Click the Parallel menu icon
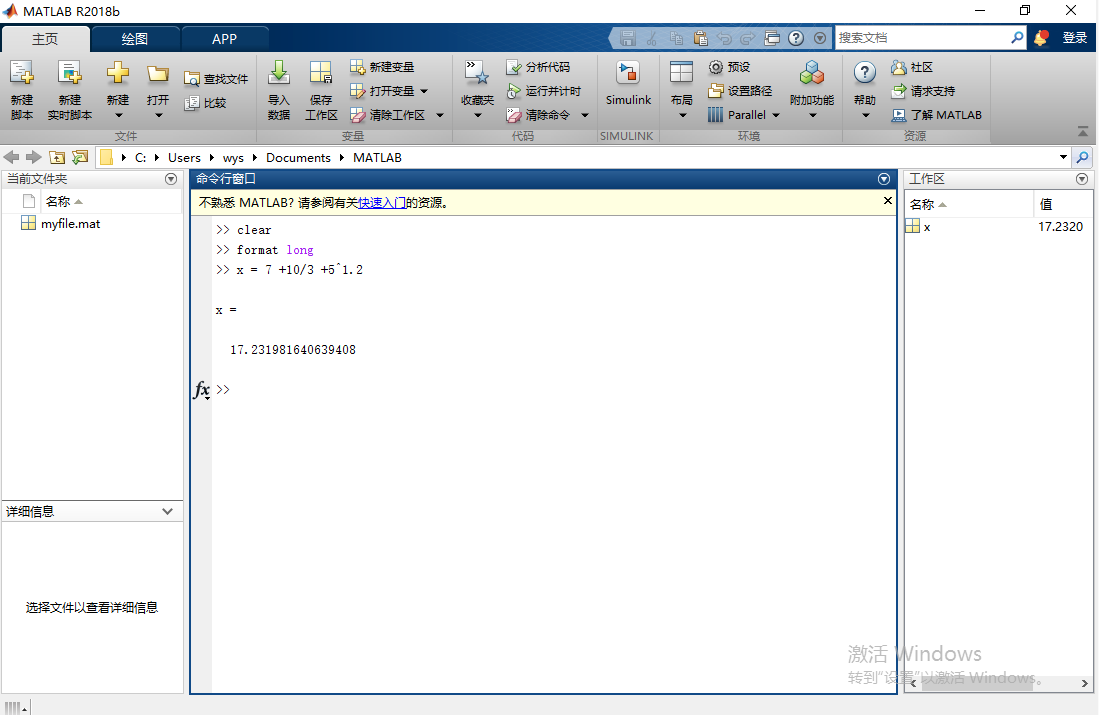 tap(715, 115)
